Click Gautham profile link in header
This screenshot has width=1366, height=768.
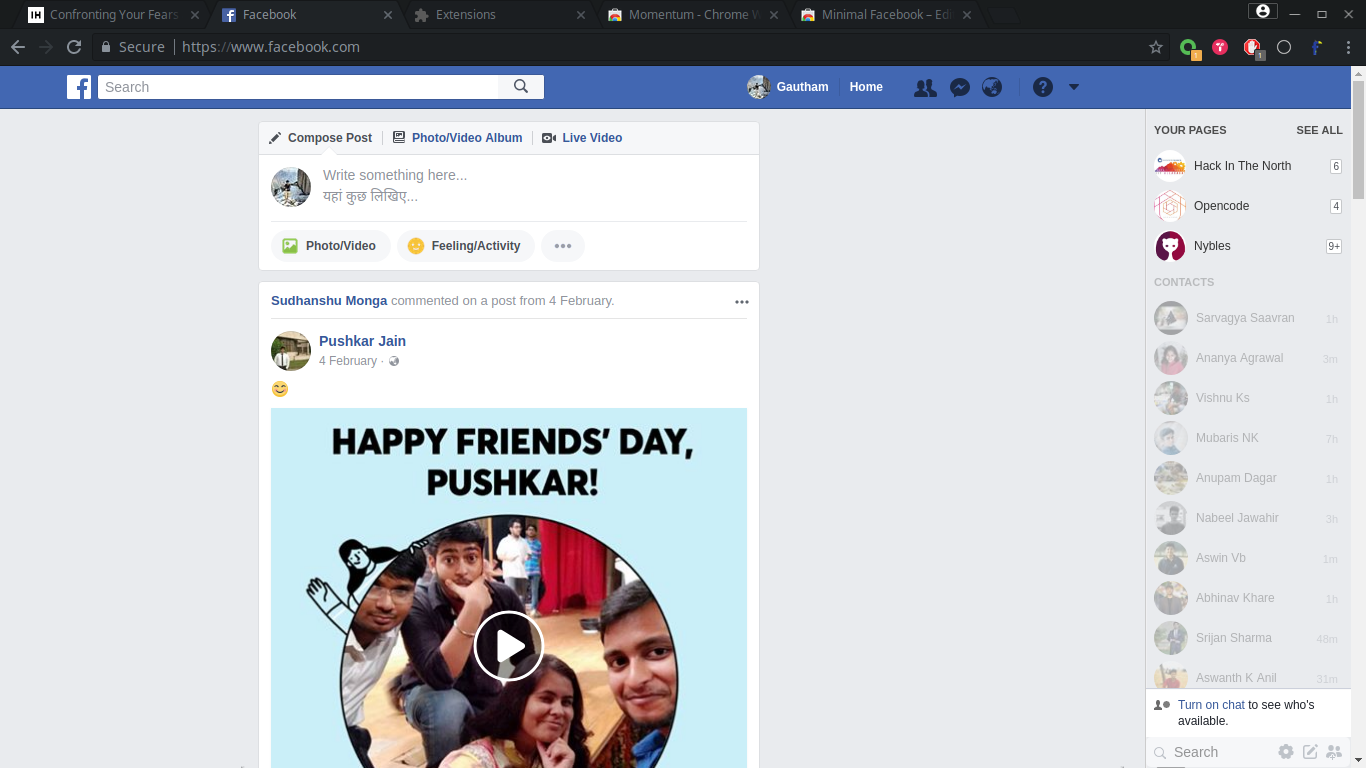788,87
